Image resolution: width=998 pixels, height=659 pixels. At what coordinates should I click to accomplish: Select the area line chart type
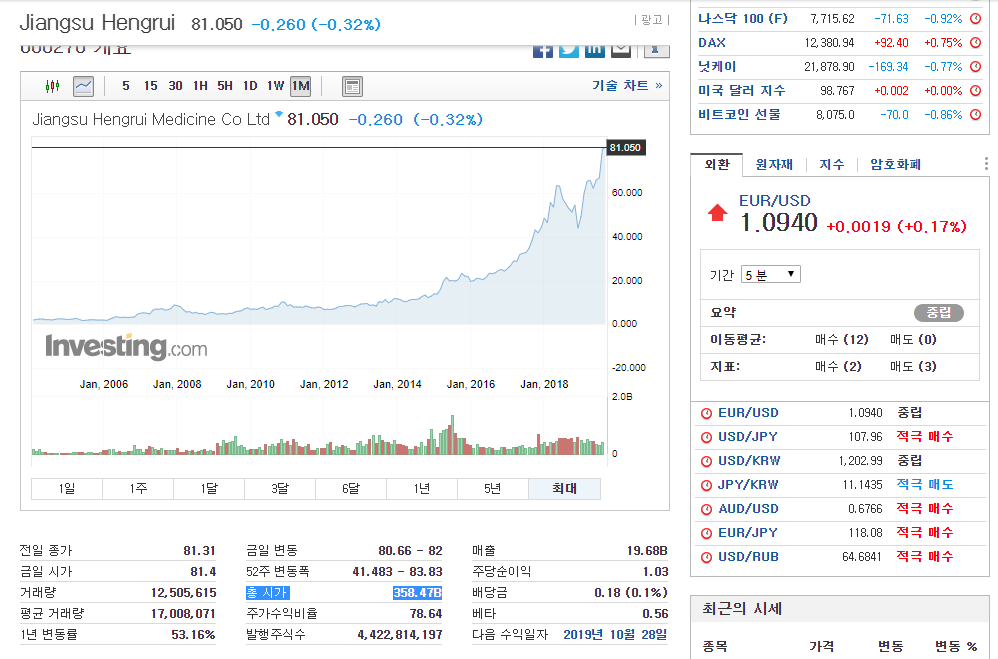(83, 86)
